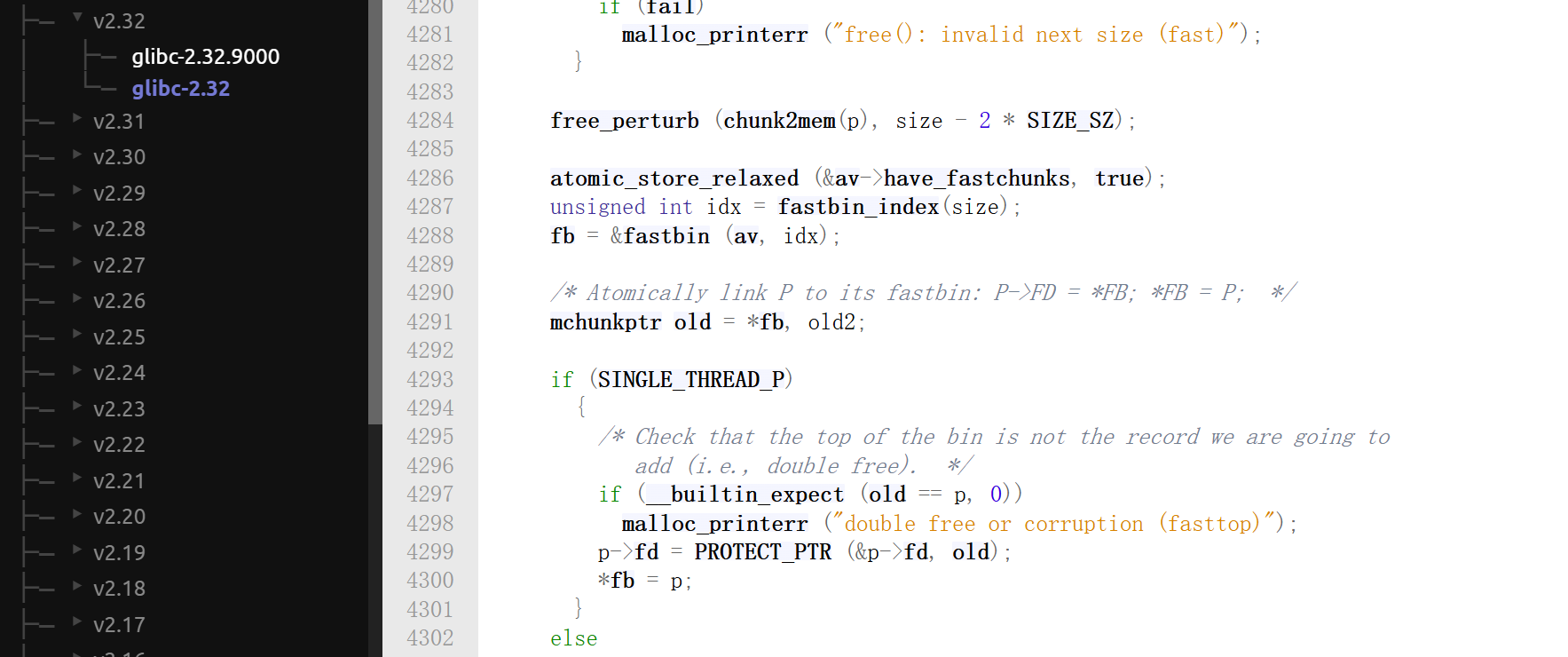Follow malloc_printerr on line 4298
This screenshot has width=1568, height=657.
(715, 525)
